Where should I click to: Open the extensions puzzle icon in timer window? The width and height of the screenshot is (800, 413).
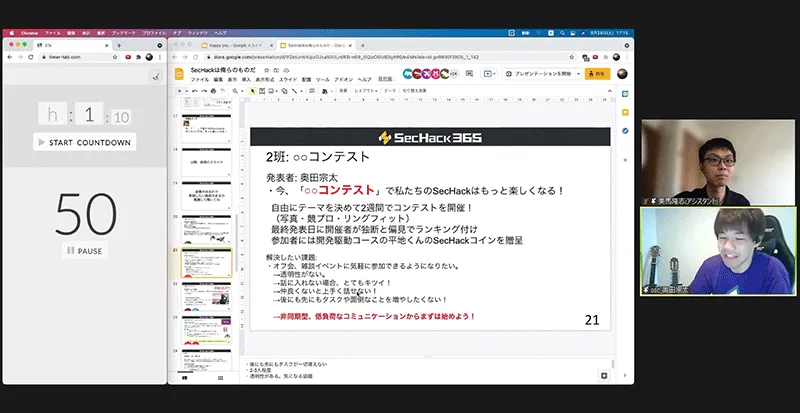point(138,57)
